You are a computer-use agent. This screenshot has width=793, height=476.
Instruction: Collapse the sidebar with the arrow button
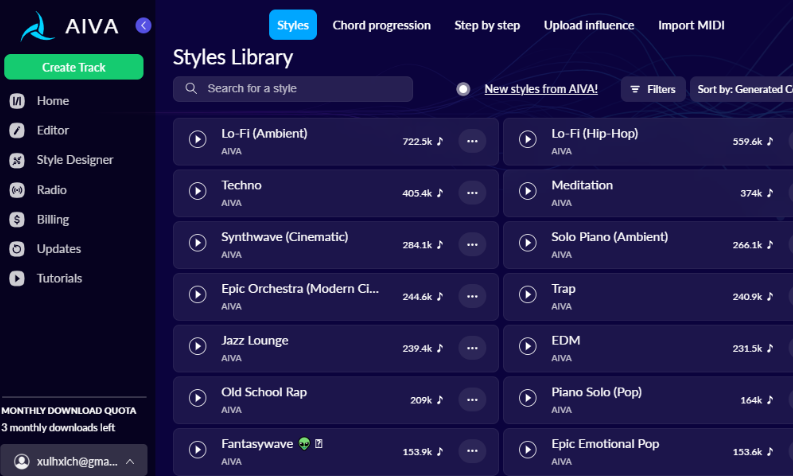click(143, 25)
